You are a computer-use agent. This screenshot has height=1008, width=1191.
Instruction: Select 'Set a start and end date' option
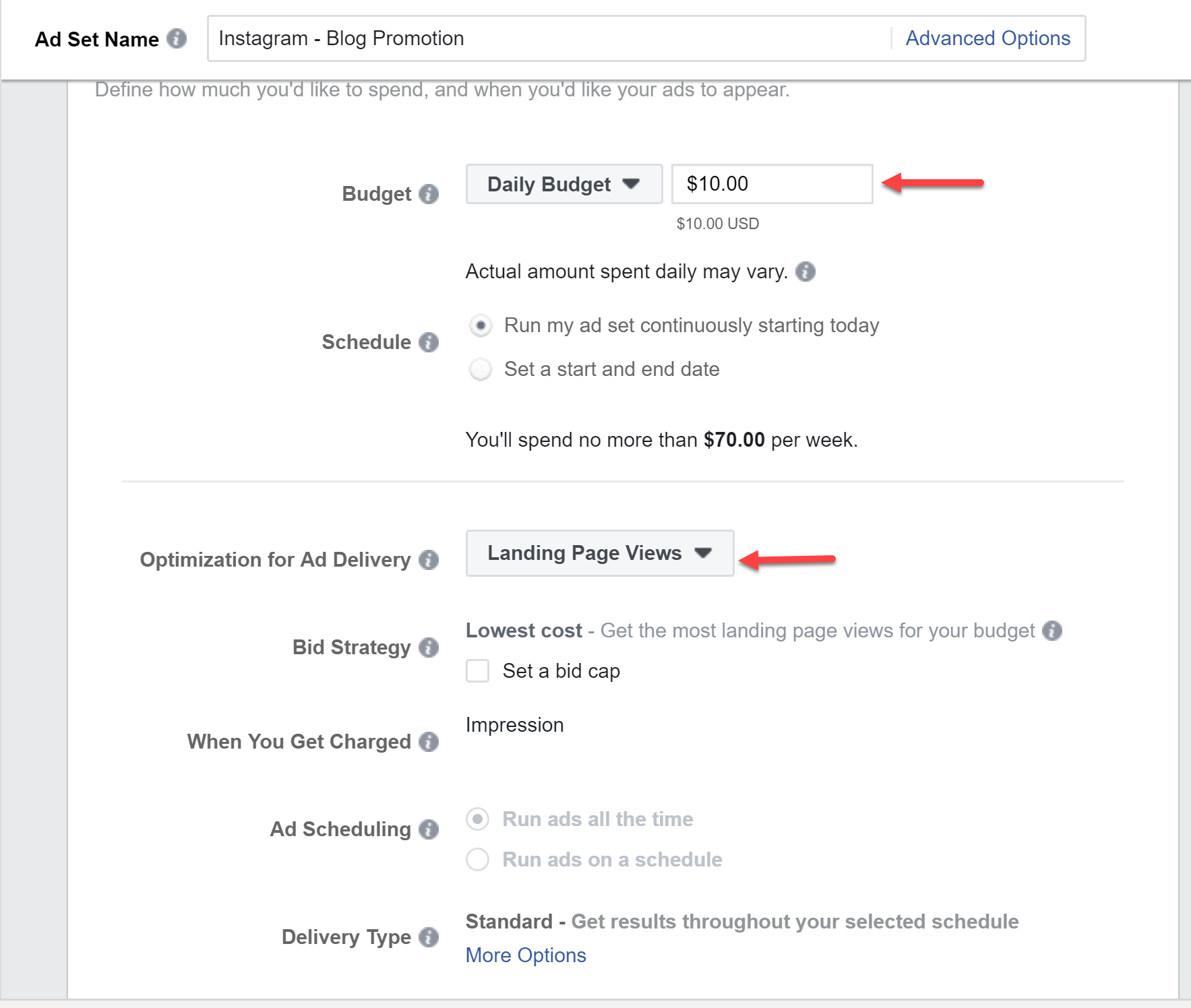[x=481, y=369]
